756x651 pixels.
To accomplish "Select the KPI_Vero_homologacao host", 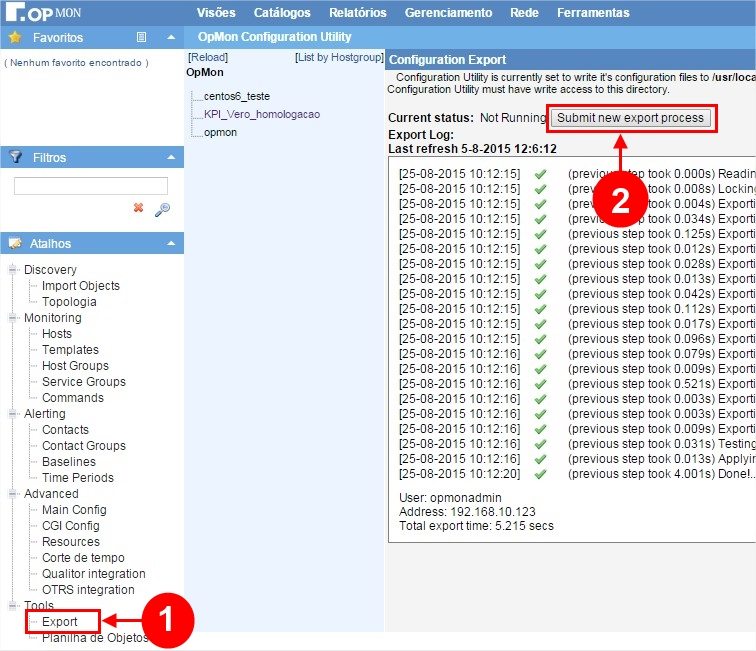I will click(x=261, y=114).
